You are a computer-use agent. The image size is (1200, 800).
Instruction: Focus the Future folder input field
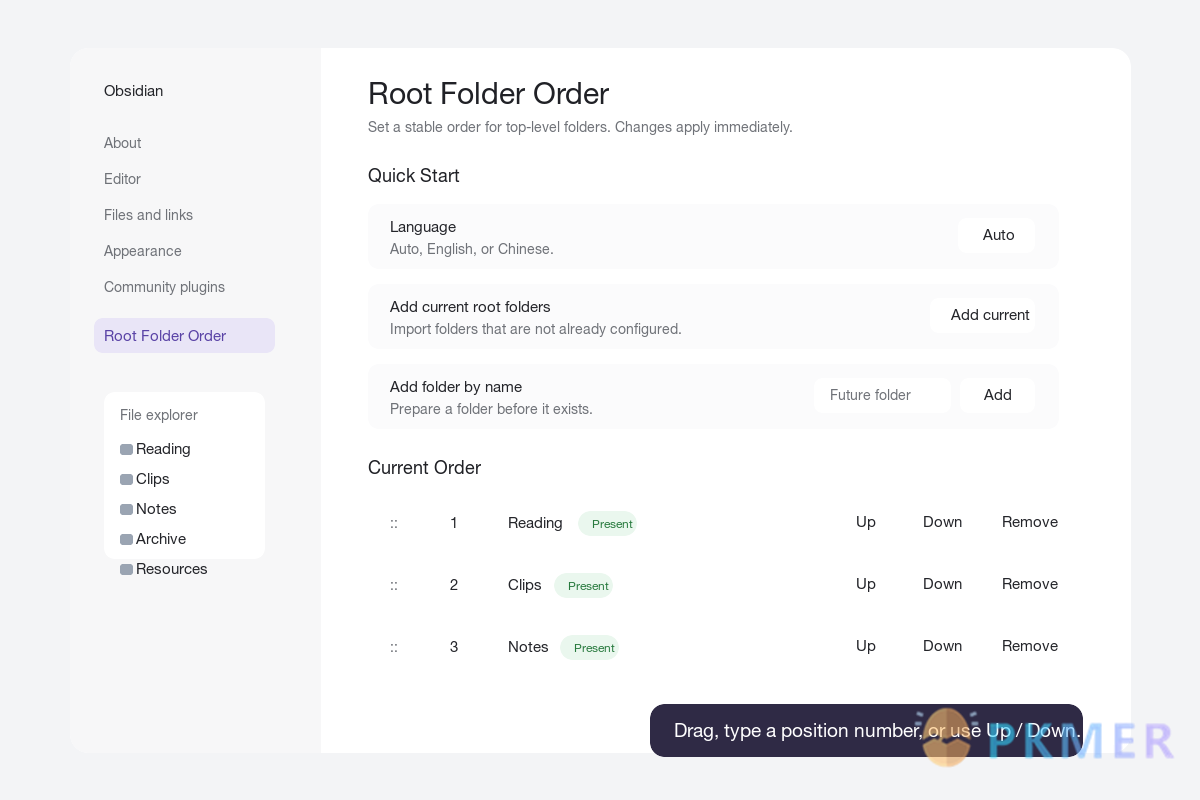pyautogui.click(x=882, y=395)
